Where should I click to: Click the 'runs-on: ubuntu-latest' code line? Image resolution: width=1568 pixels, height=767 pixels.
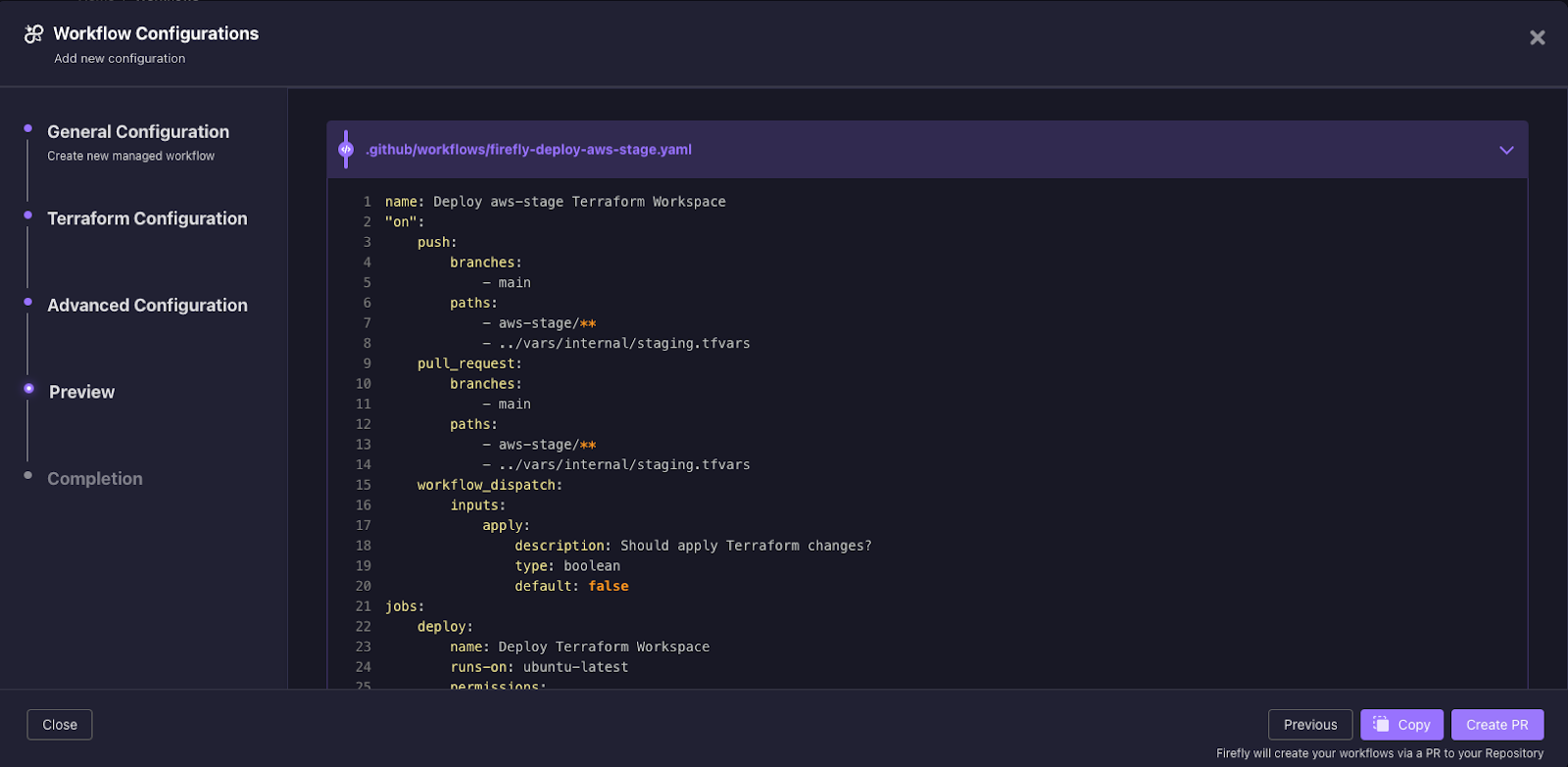pos(539,667)
